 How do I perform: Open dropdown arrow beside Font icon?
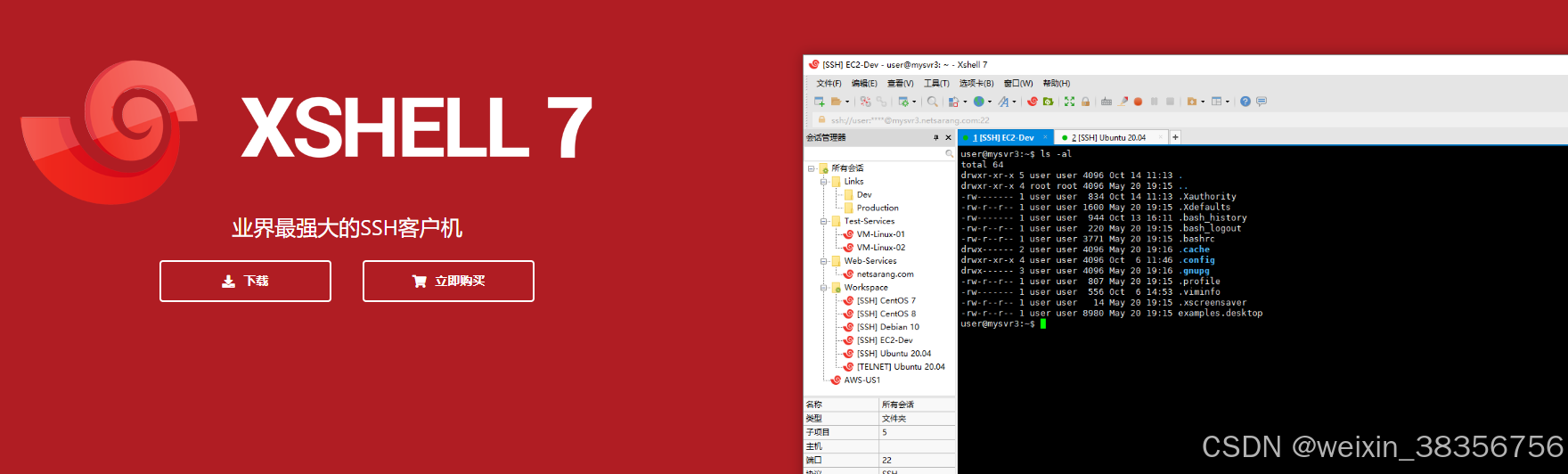point(1014,102)
